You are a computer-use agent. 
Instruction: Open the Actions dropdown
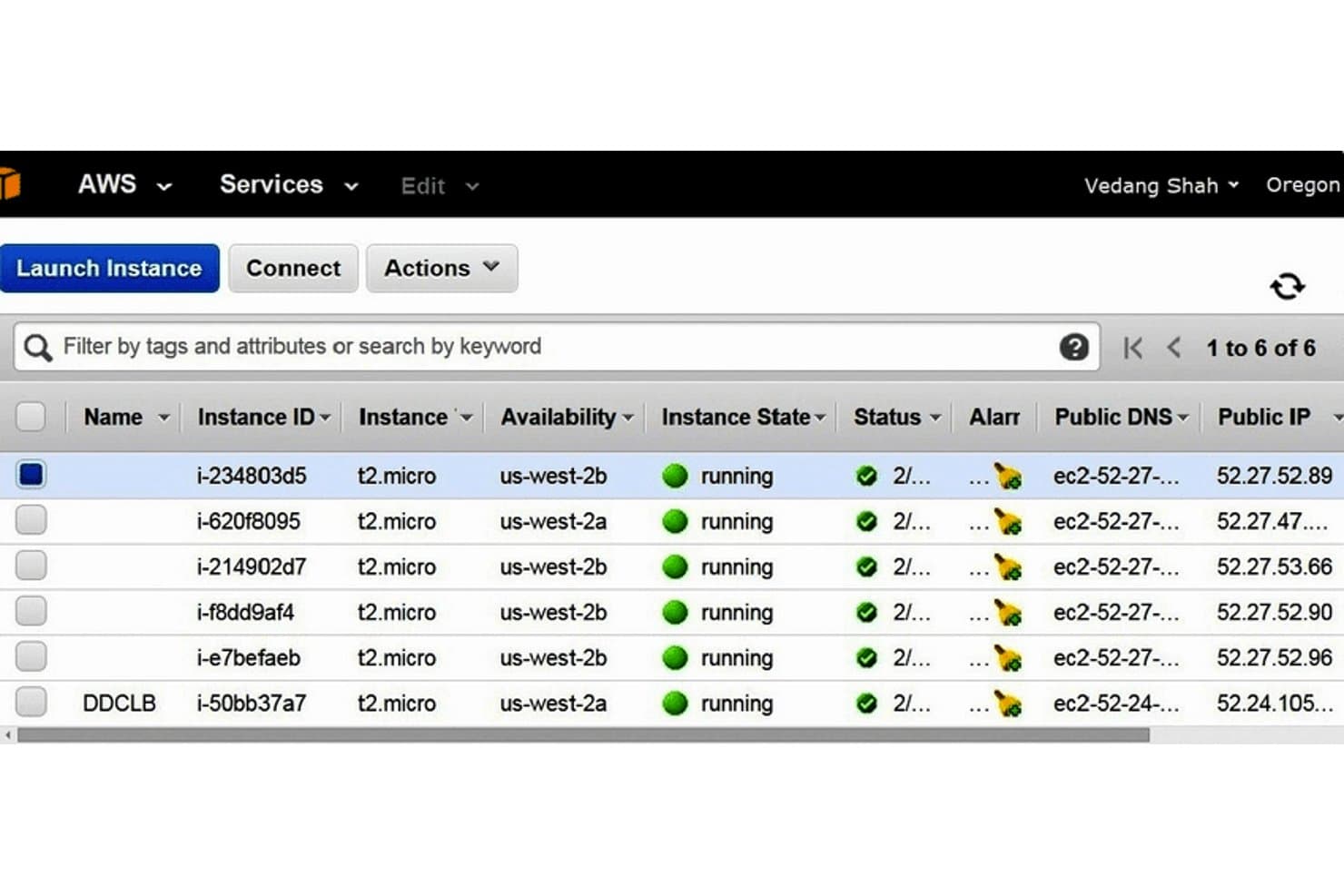point(442,268)
